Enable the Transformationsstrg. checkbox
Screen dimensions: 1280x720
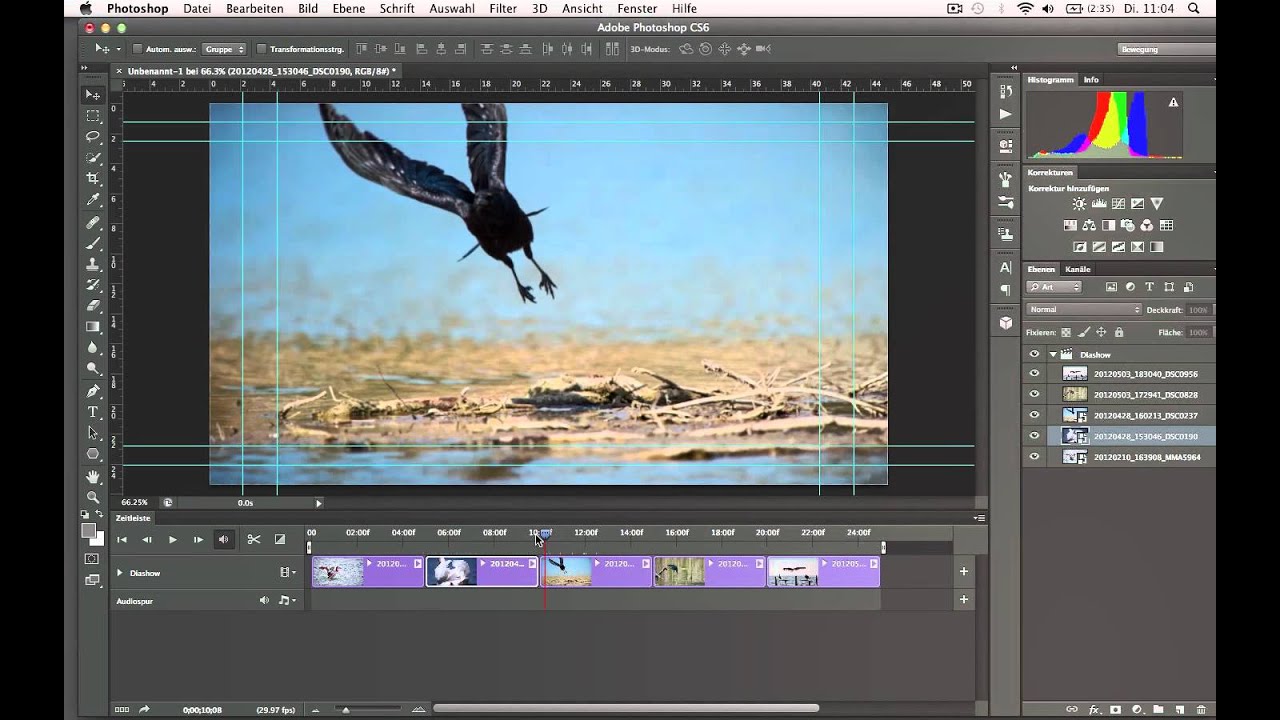point(261,49)
